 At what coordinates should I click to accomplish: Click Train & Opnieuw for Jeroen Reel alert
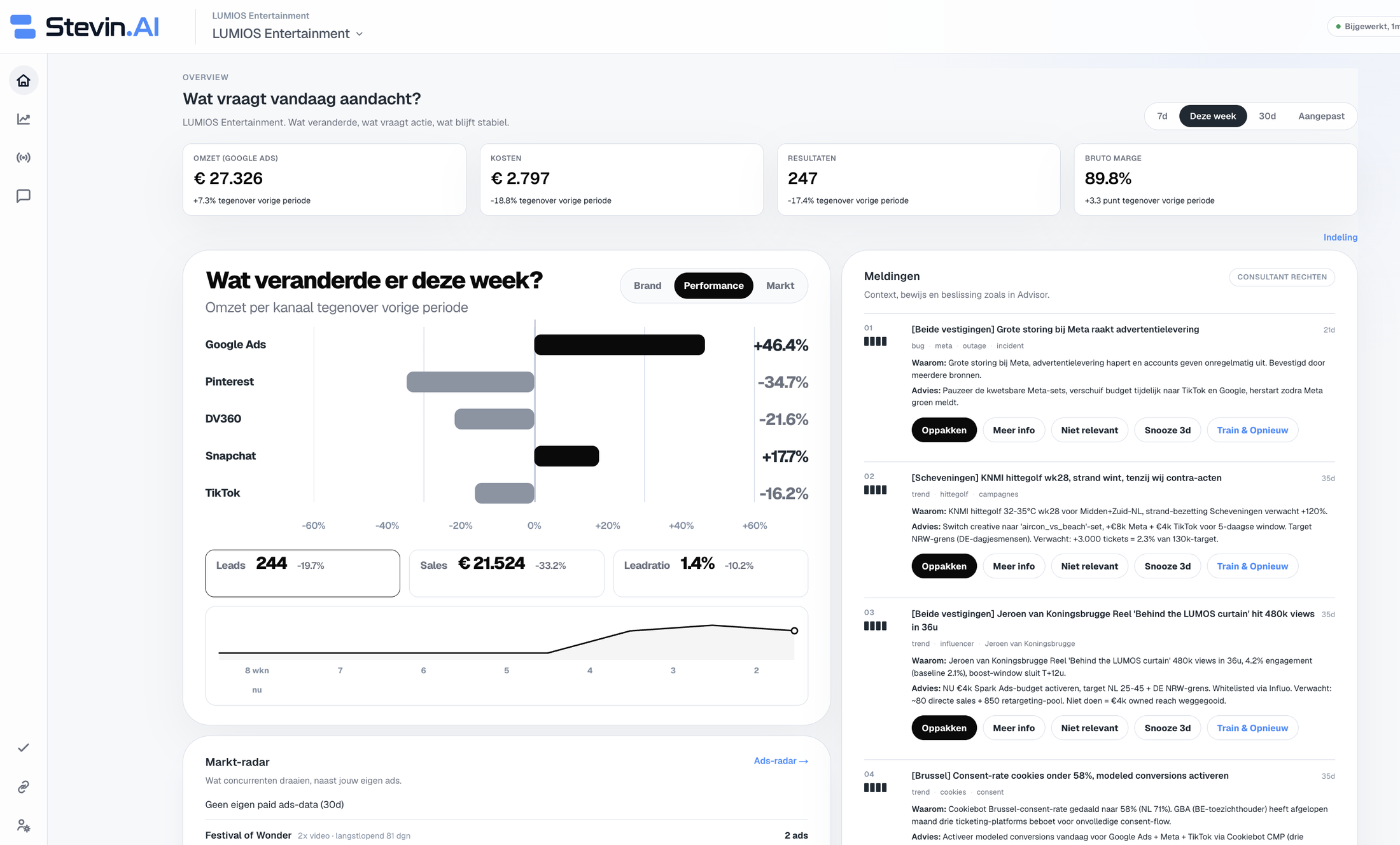(x=1252, y=728)
